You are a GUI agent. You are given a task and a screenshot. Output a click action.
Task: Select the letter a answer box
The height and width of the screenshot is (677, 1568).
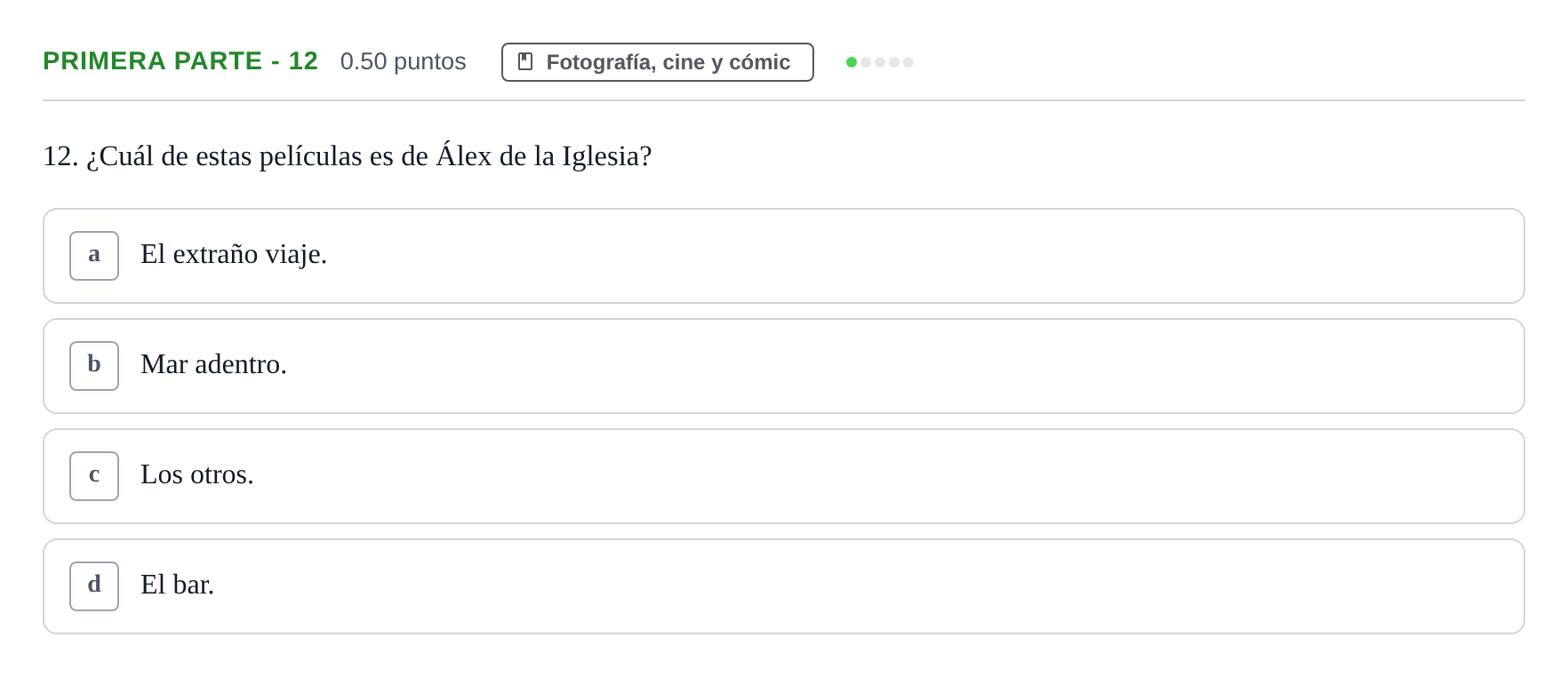(94, 256)
